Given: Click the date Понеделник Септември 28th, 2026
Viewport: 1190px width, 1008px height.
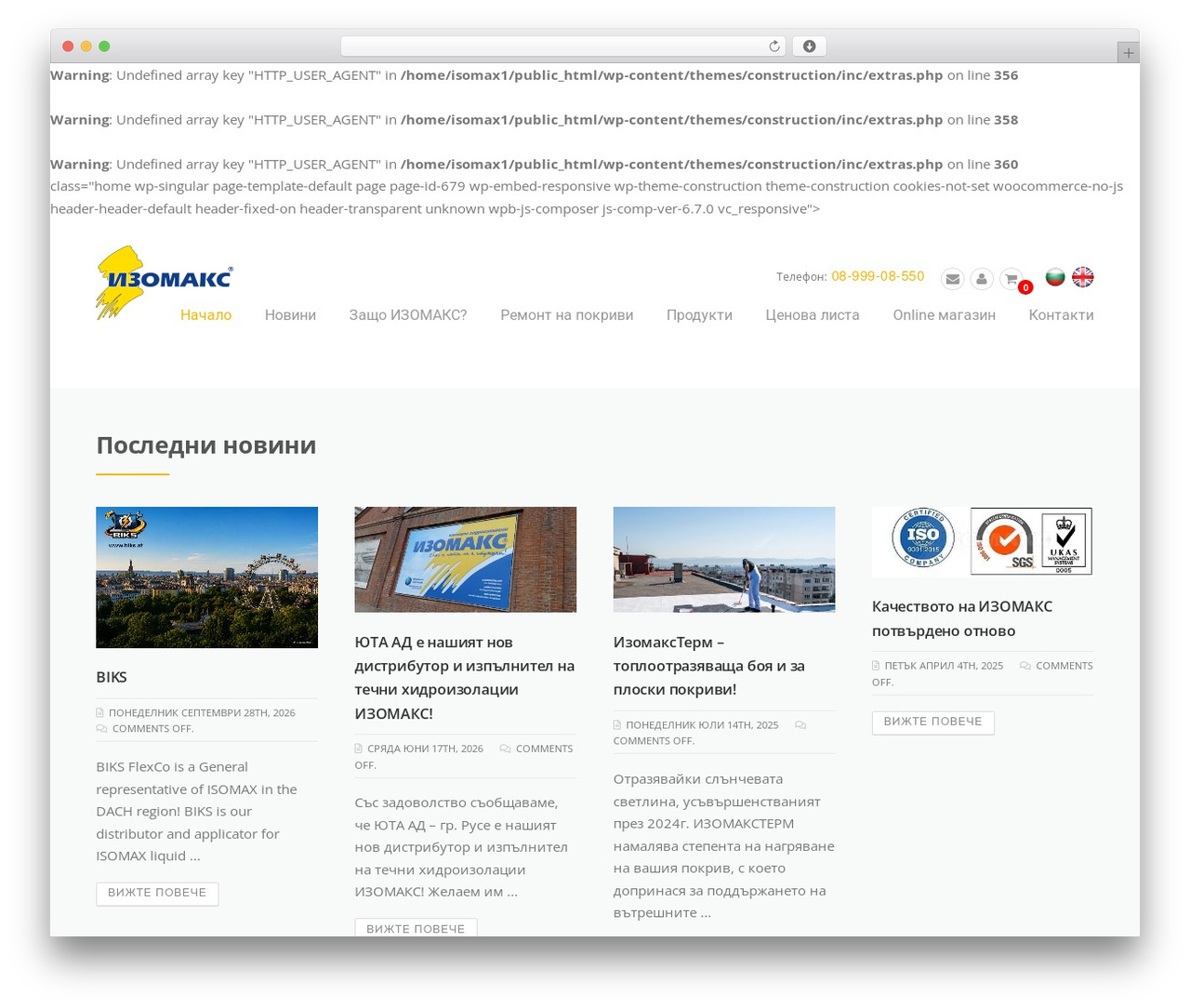Looking at the screenshot, I should (x=202, y=713).
